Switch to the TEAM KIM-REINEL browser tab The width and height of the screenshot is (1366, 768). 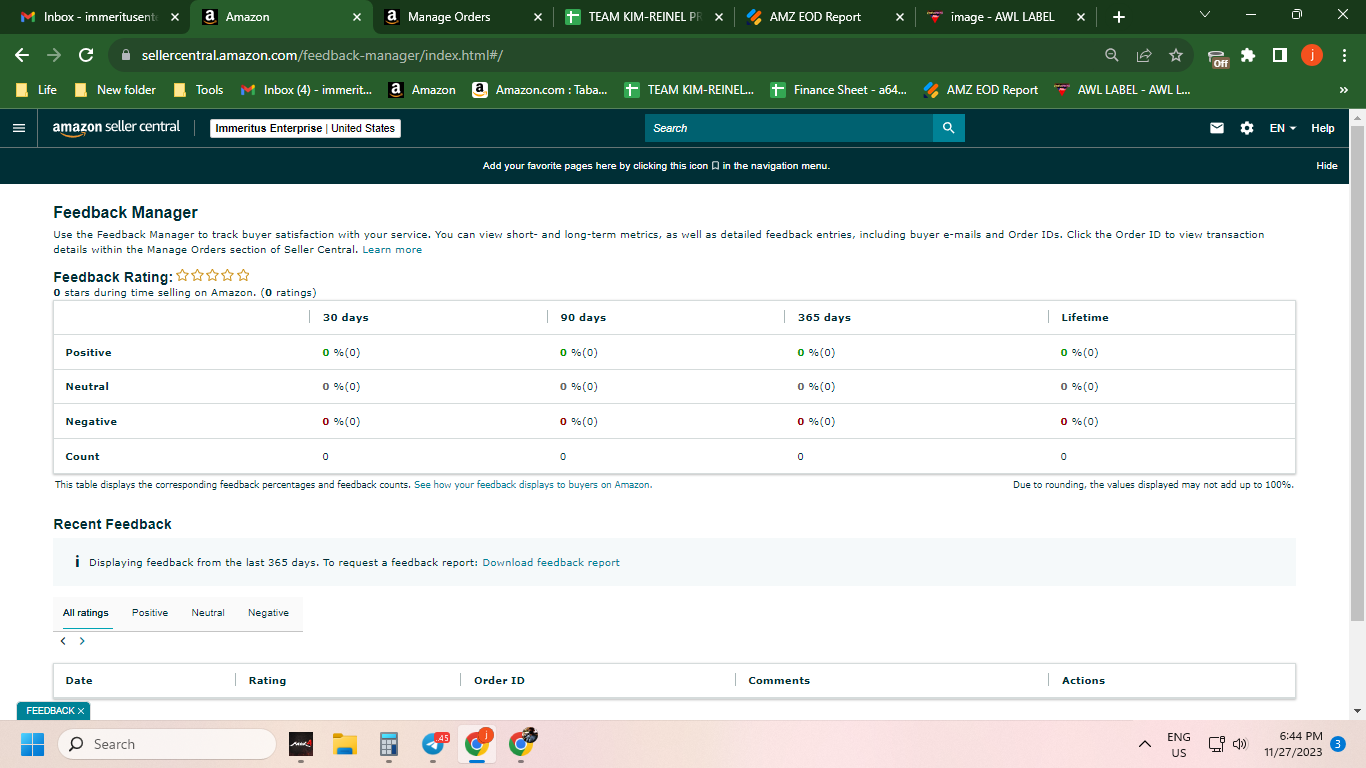644,17
